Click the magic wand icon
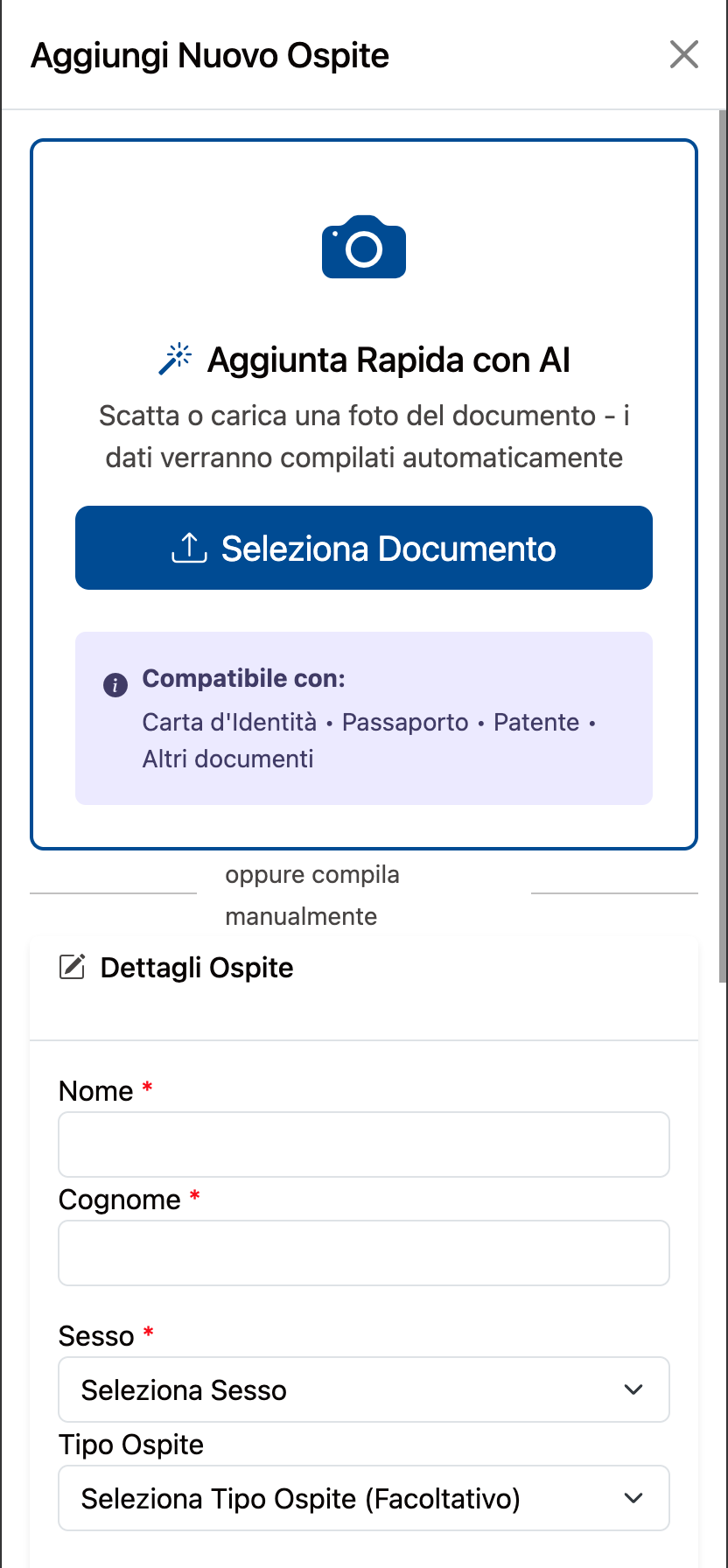Screen dimensions: 728x1568 pos(175,359)
